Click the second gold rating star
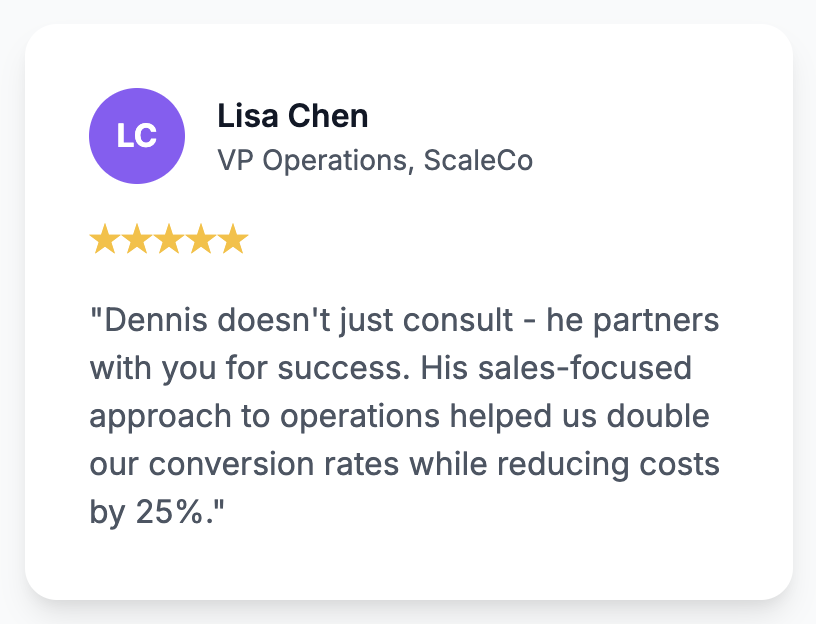816x624 pixels. [137, 239]
